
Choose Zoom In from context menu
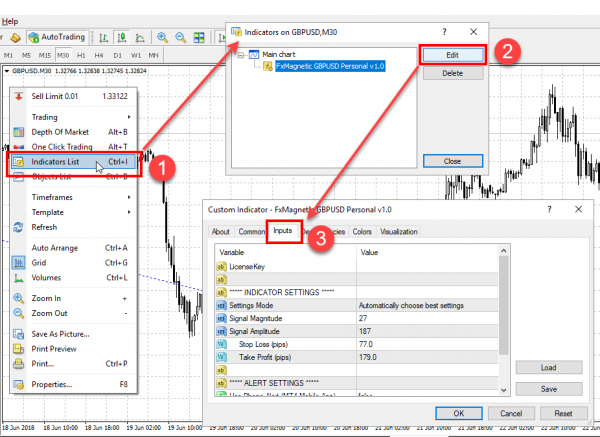coord(73,298)
